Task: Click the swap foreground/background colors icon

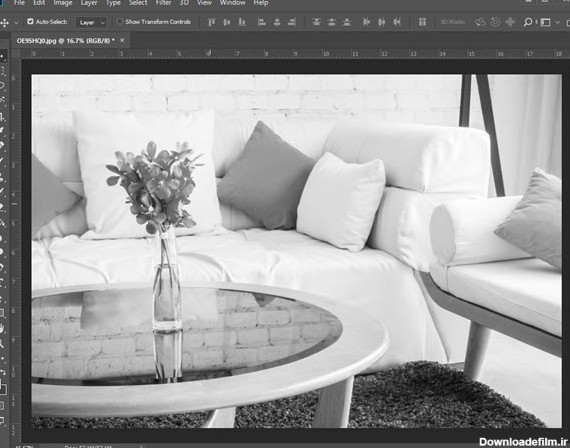Action: 3,372
